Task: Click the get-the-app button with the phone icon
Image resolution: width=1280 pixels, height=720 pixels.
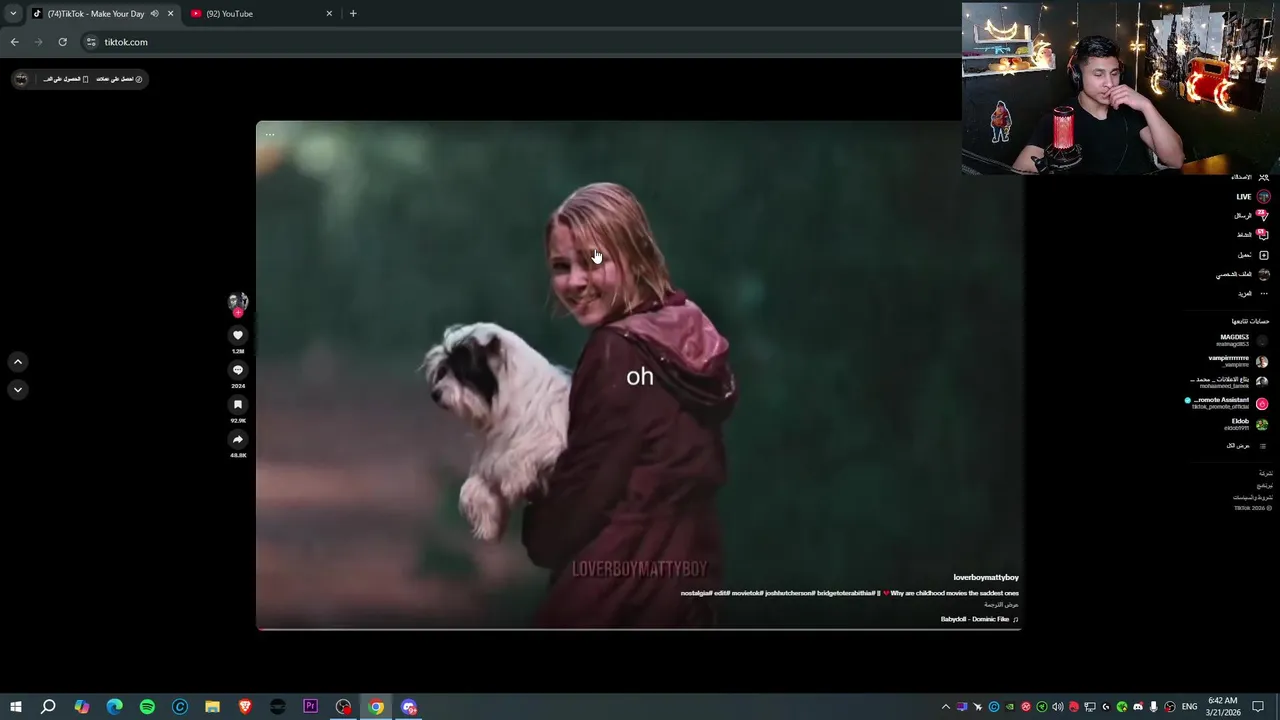Action: click(65, 79)
